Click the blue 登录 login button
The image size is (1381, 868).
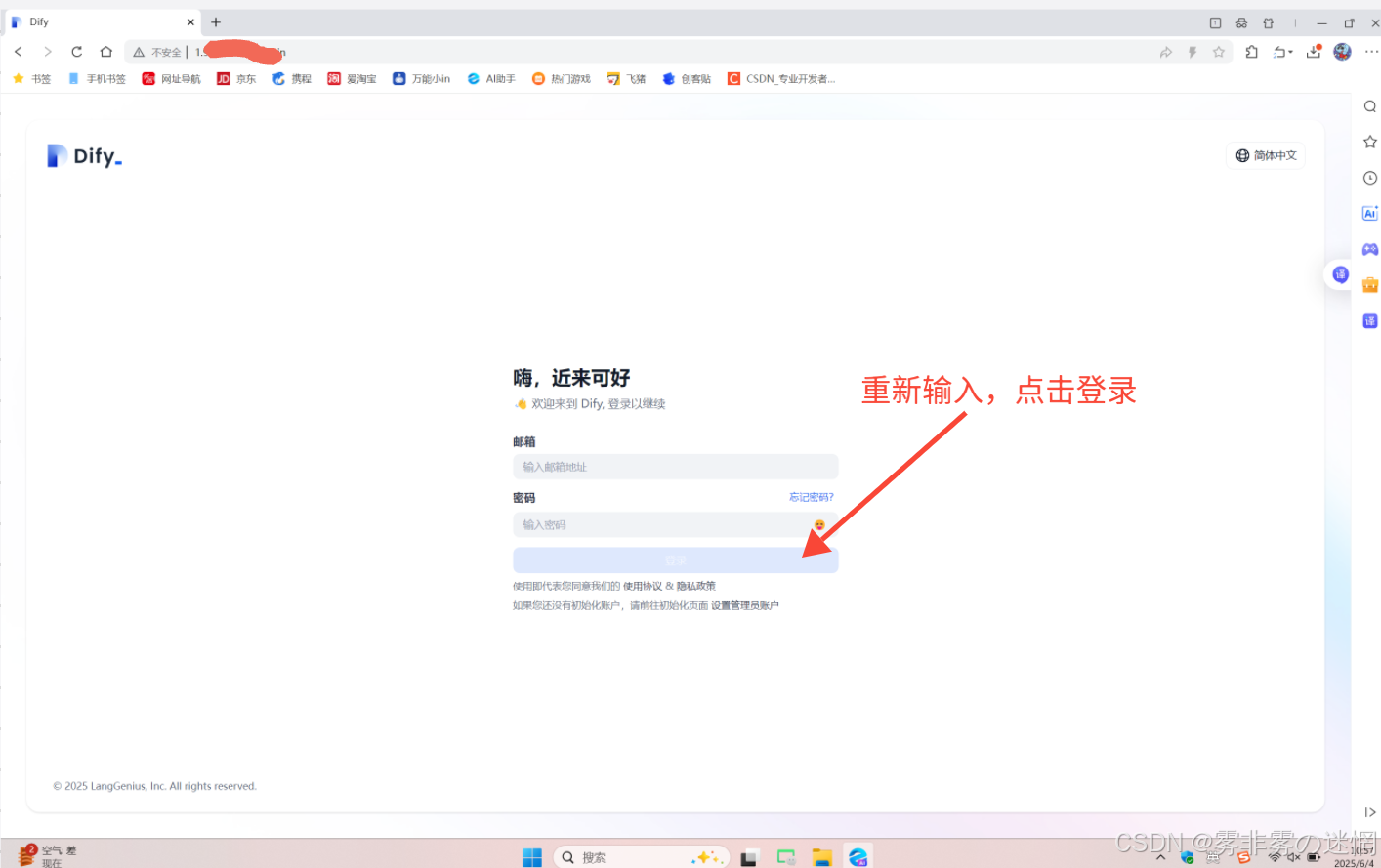click(675, 559)
